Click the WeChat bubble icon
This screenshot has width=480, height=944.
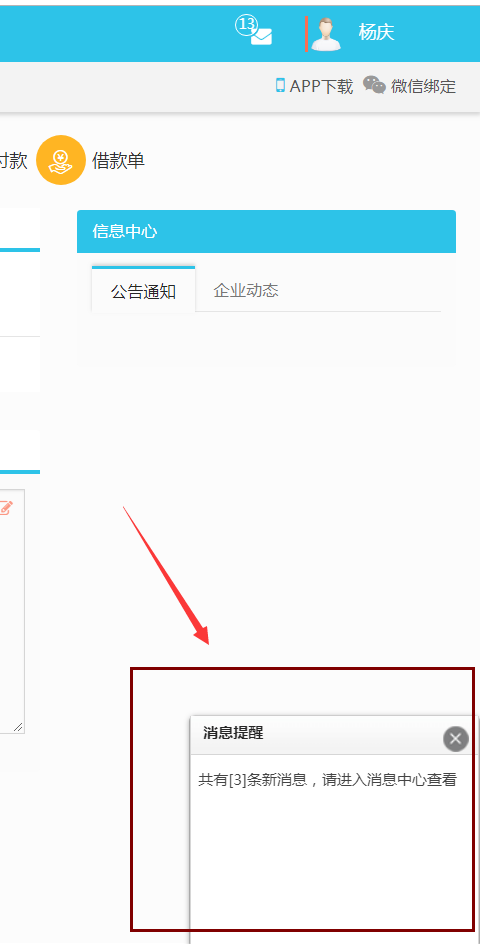click(374, 85)
